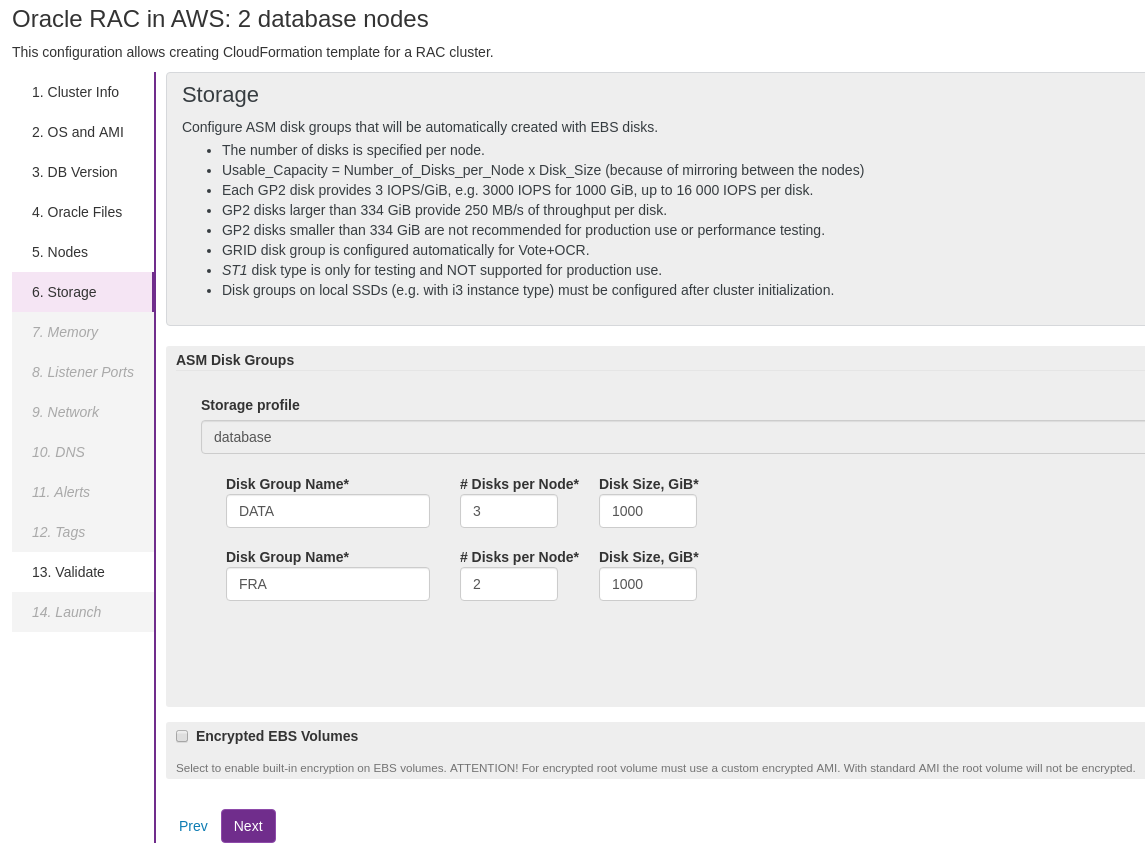Open the Storage profile dropdown
Viewport: 1145px width, 846px height.
tap(672, 437)
